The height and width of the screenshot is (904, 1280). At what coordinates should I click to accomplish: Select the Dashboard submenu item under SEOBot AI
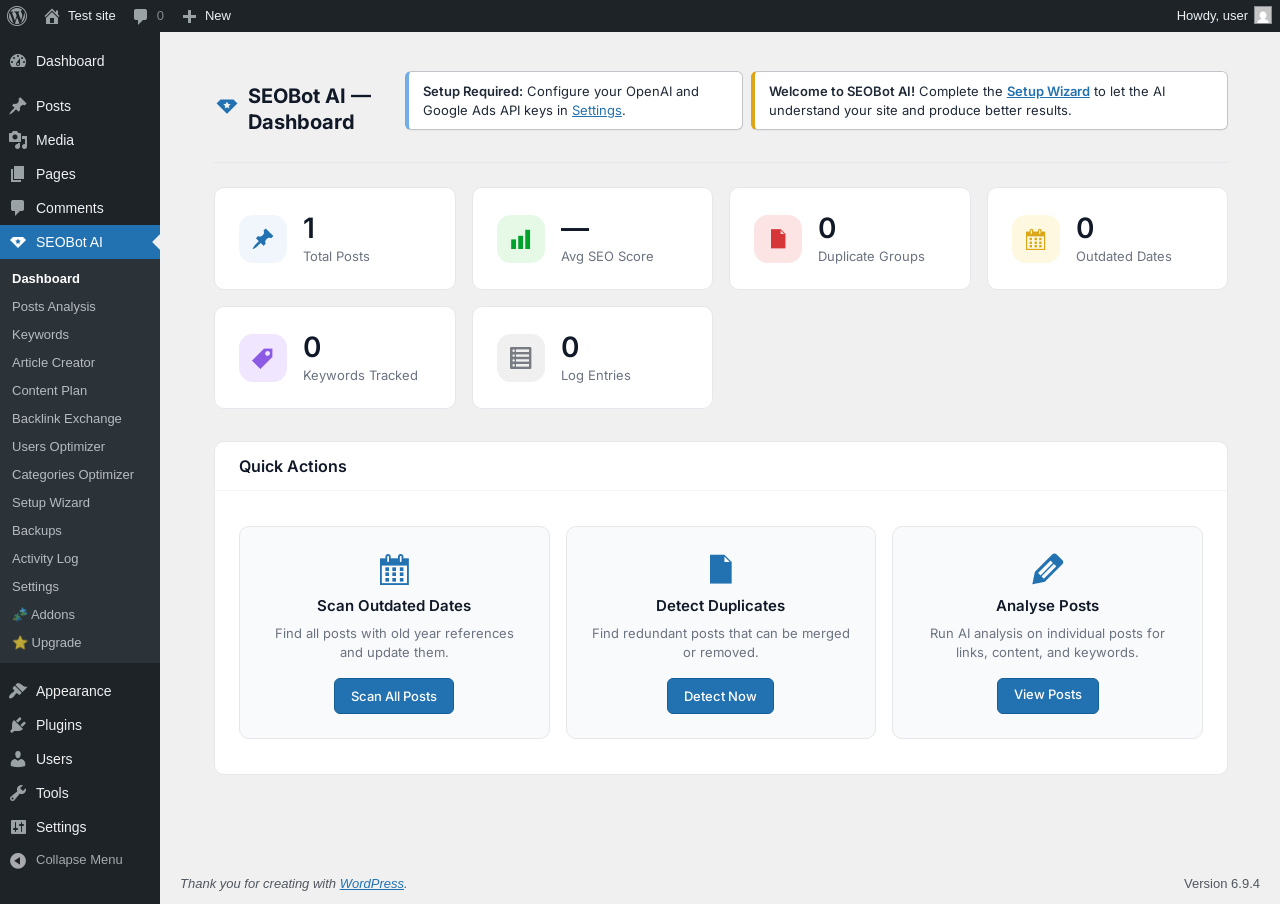46,279
